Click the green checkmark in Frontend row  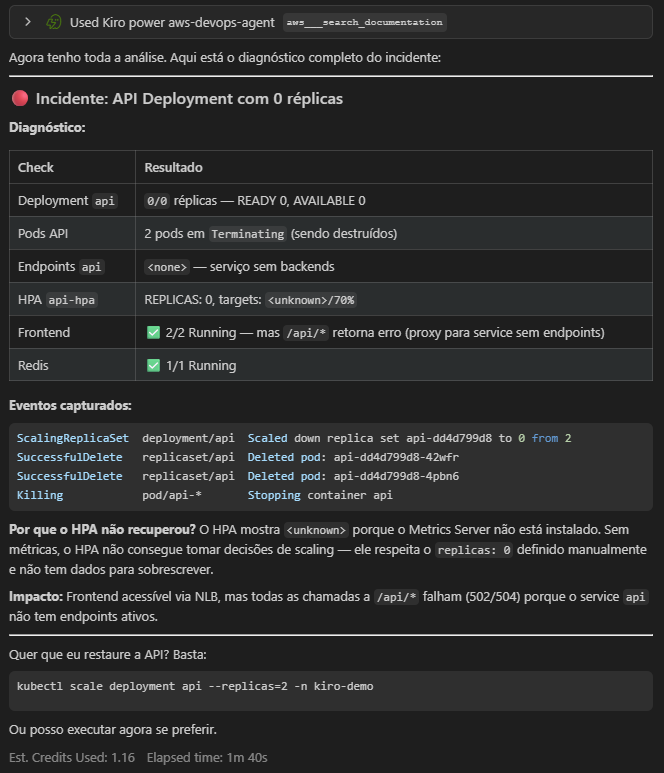(153, 332)
